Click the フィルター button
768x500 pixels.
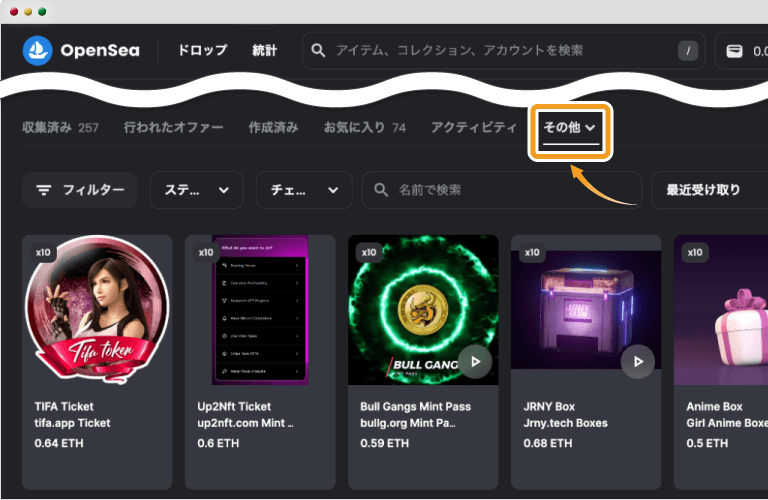coord(80,190)
